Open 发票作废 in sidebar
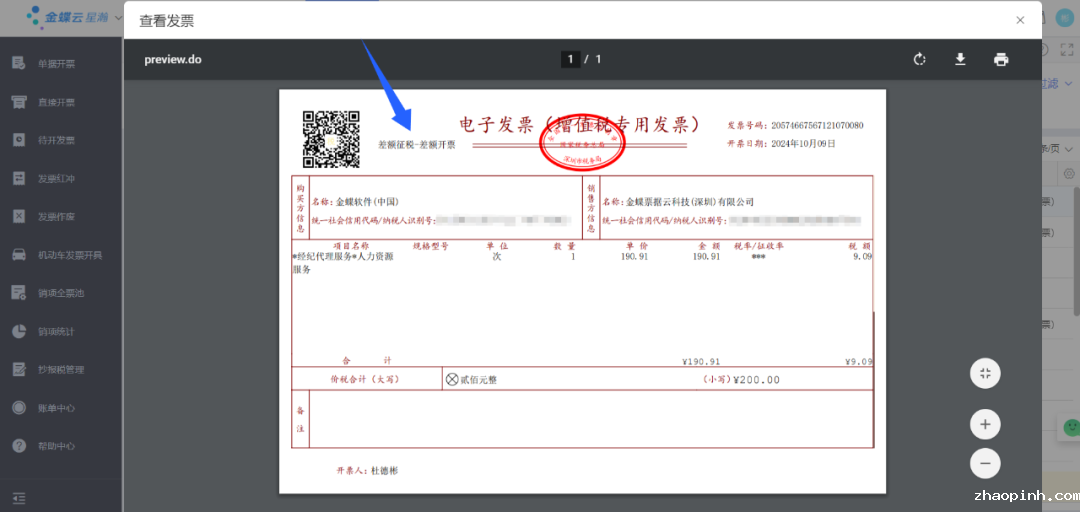Screen dimensions: 1080x512 (x=56, y=217)
